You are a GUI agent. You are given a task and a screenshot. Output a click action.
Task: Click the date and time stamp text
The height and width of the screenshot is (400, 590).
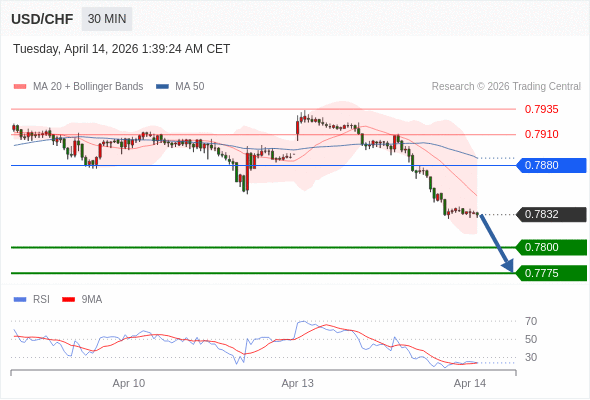122,49
